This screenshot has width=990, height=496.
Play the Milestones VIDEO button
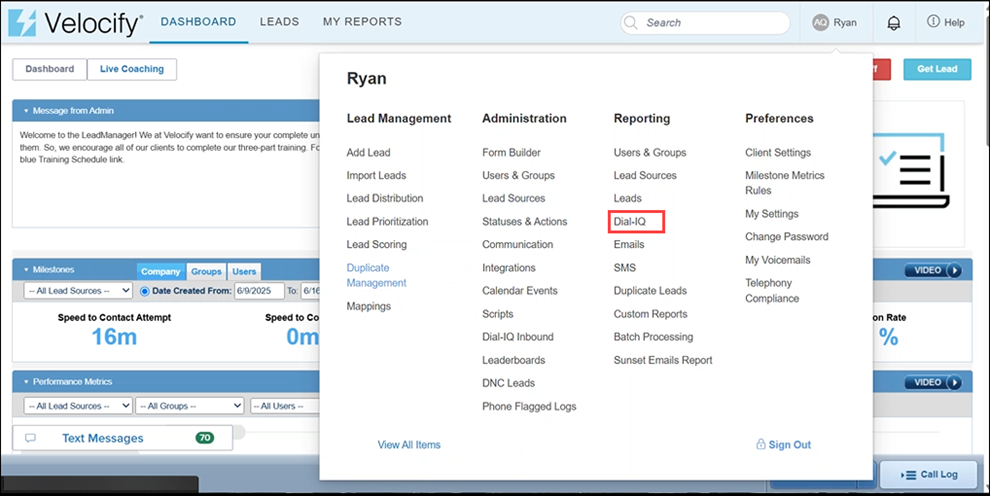click(x=933, y=270)
